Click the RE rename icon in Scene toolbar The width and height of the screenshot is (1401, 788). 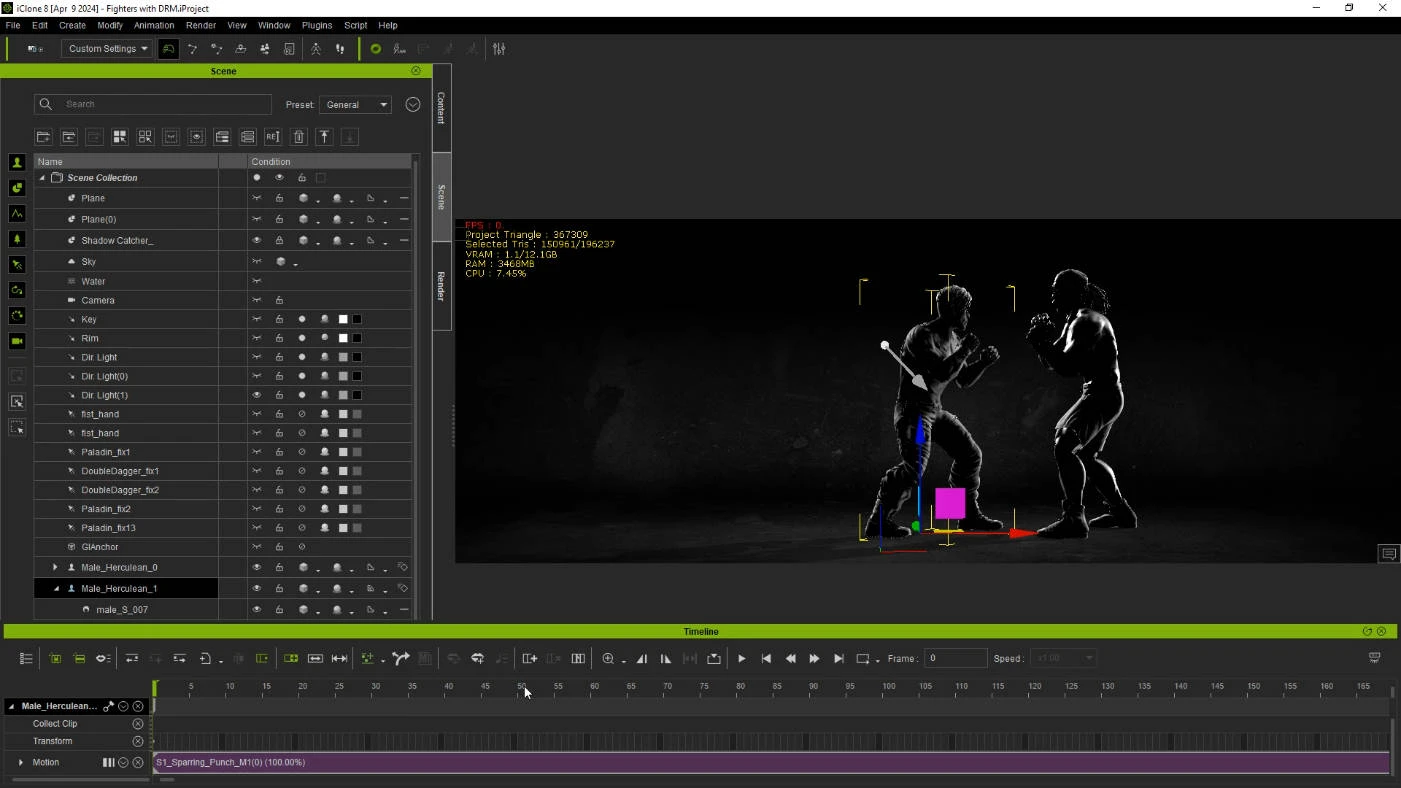pyautogui.click(x=273, y=137)
